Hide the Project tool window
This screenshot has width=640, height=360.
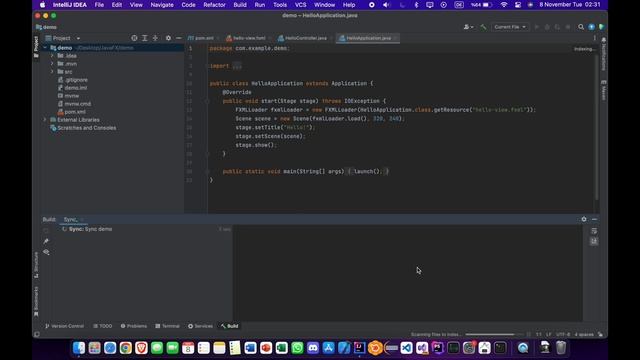point(178,38)
